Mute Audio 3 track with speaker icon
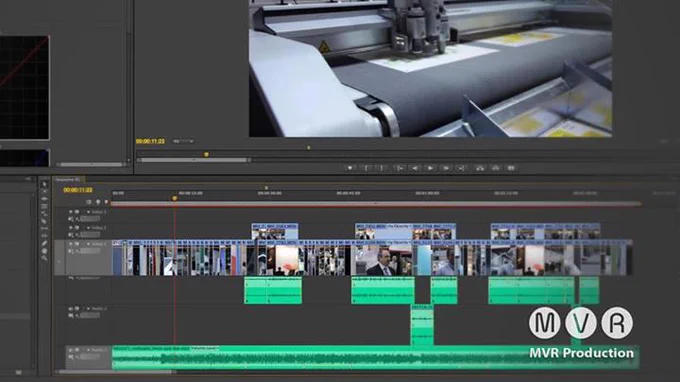The image size is (680, 382). (x=71, y=350)
